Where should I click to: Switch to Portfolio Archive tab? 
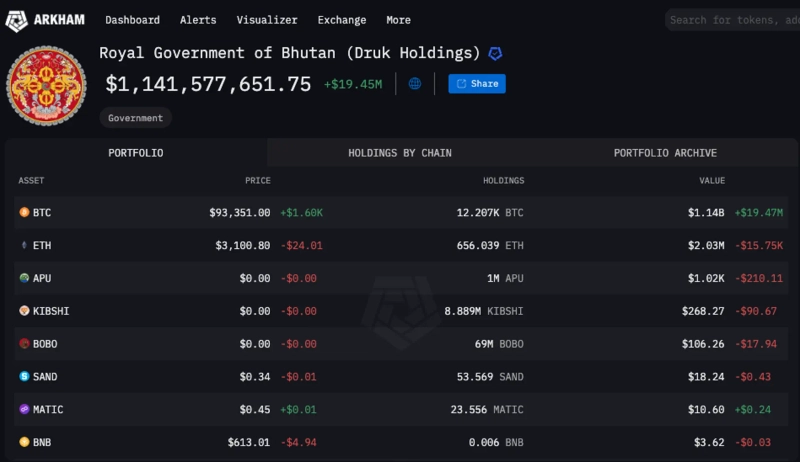[x=665, y=153]
